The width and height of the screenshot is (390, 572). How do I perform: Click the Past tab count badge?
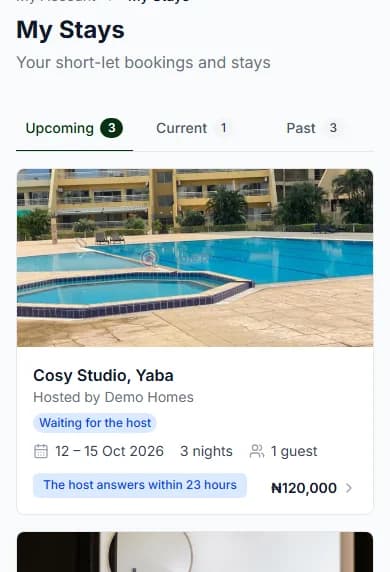333,128
